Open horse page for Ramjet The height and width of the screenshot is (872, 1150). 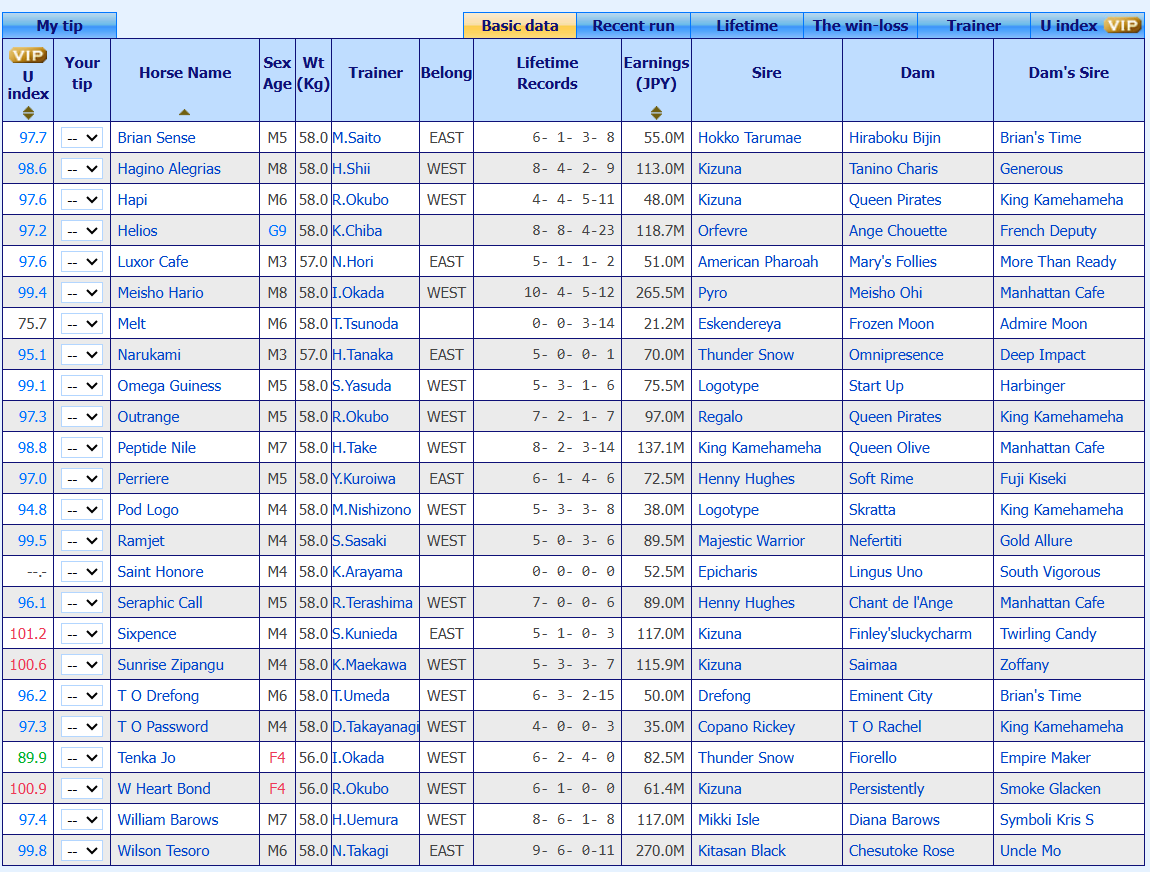click(141, 541)
